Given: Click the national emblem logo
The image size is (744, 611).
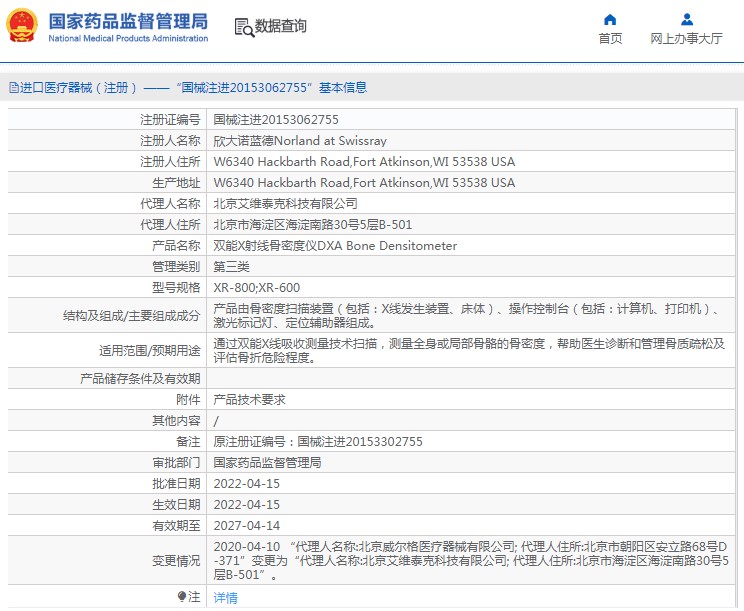Looking at the screenshot, I should click(22, 25).
